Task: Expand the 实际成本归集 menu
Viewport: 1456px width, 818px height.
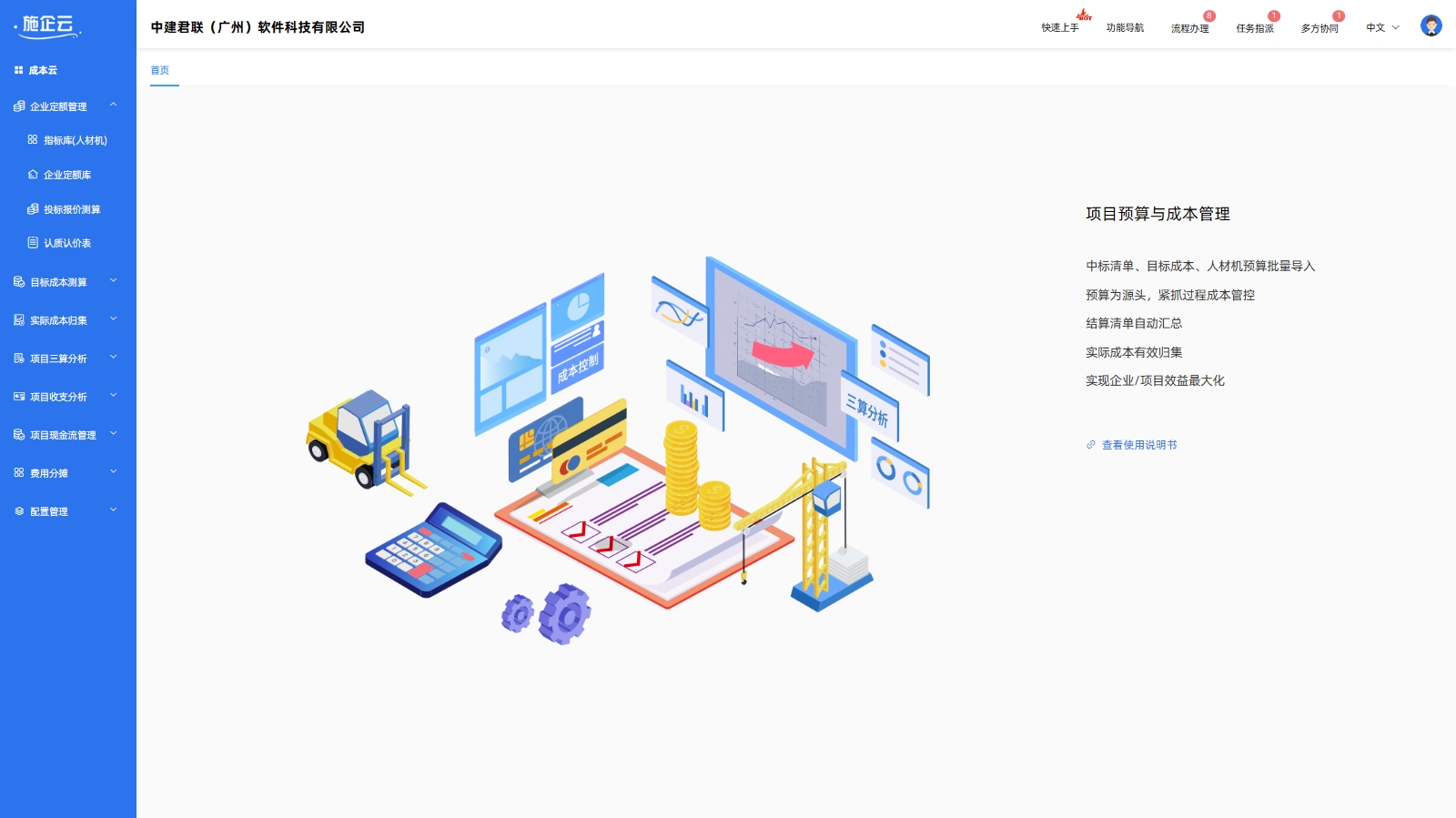Action: pos(114,319)
